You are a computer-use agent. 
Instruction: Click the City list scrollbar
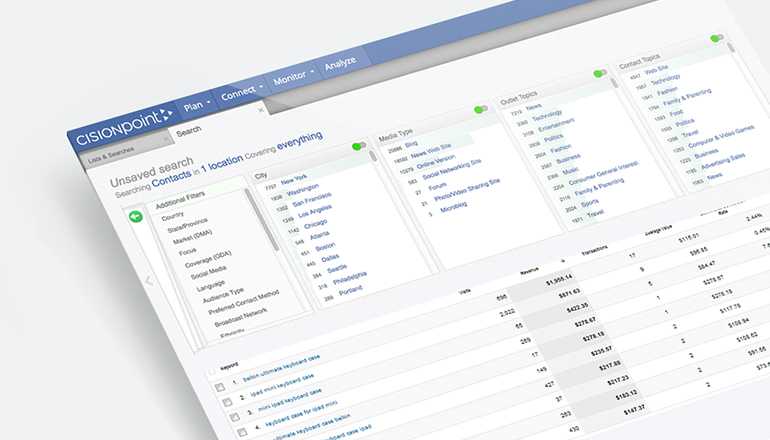pos(373,157)
